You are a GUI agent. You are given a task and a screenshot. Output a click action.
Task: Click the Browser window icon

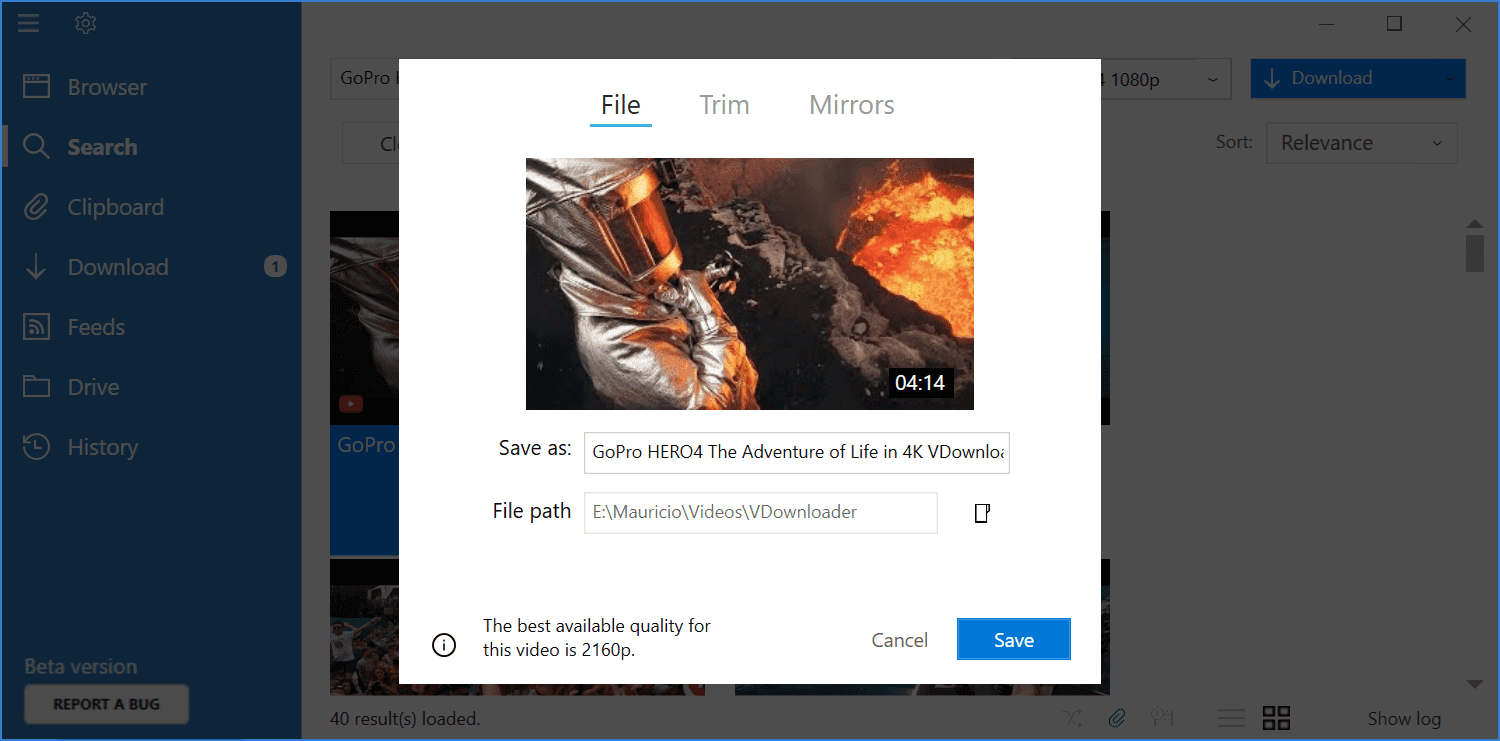click(36, 87)
